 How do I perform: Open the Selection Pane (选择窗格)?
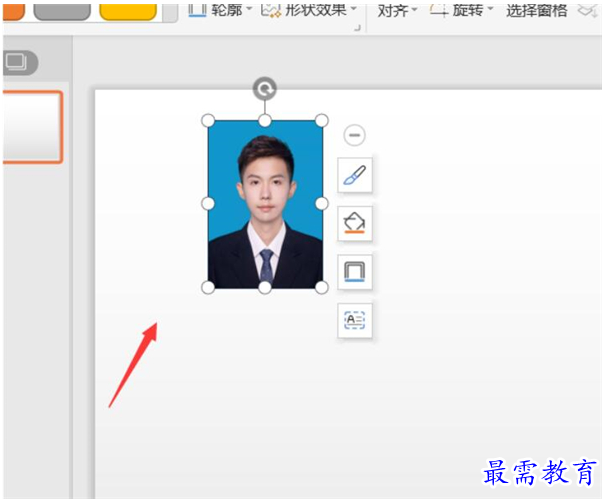click(537, 11)
